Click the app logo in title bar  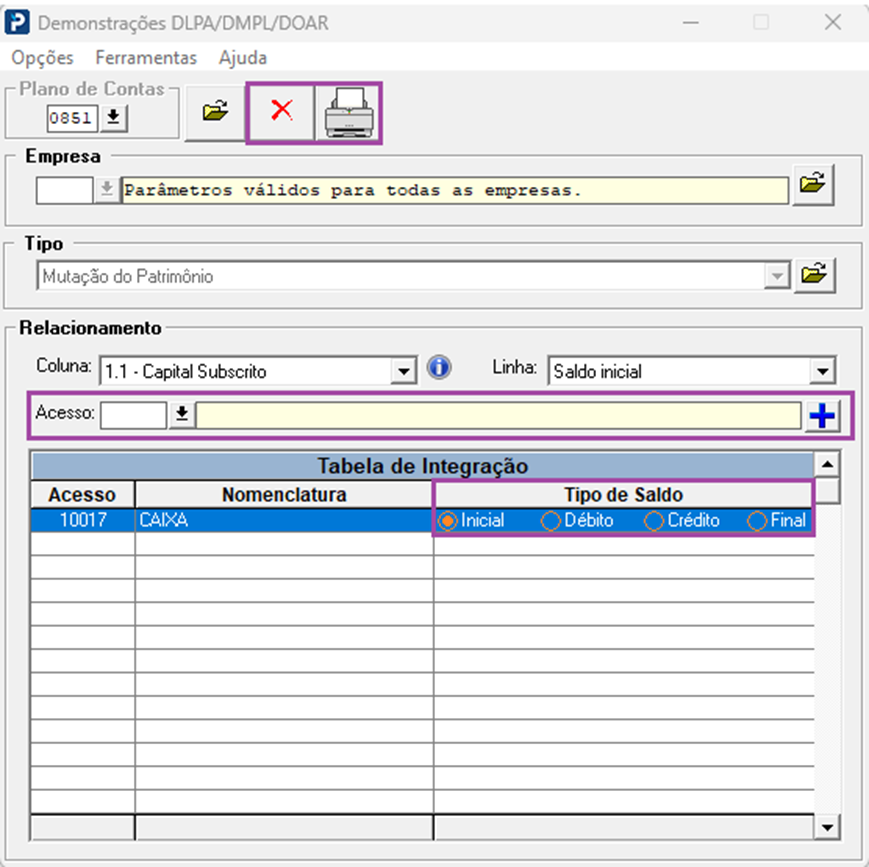pyautogui.click(x=16, y=22)
